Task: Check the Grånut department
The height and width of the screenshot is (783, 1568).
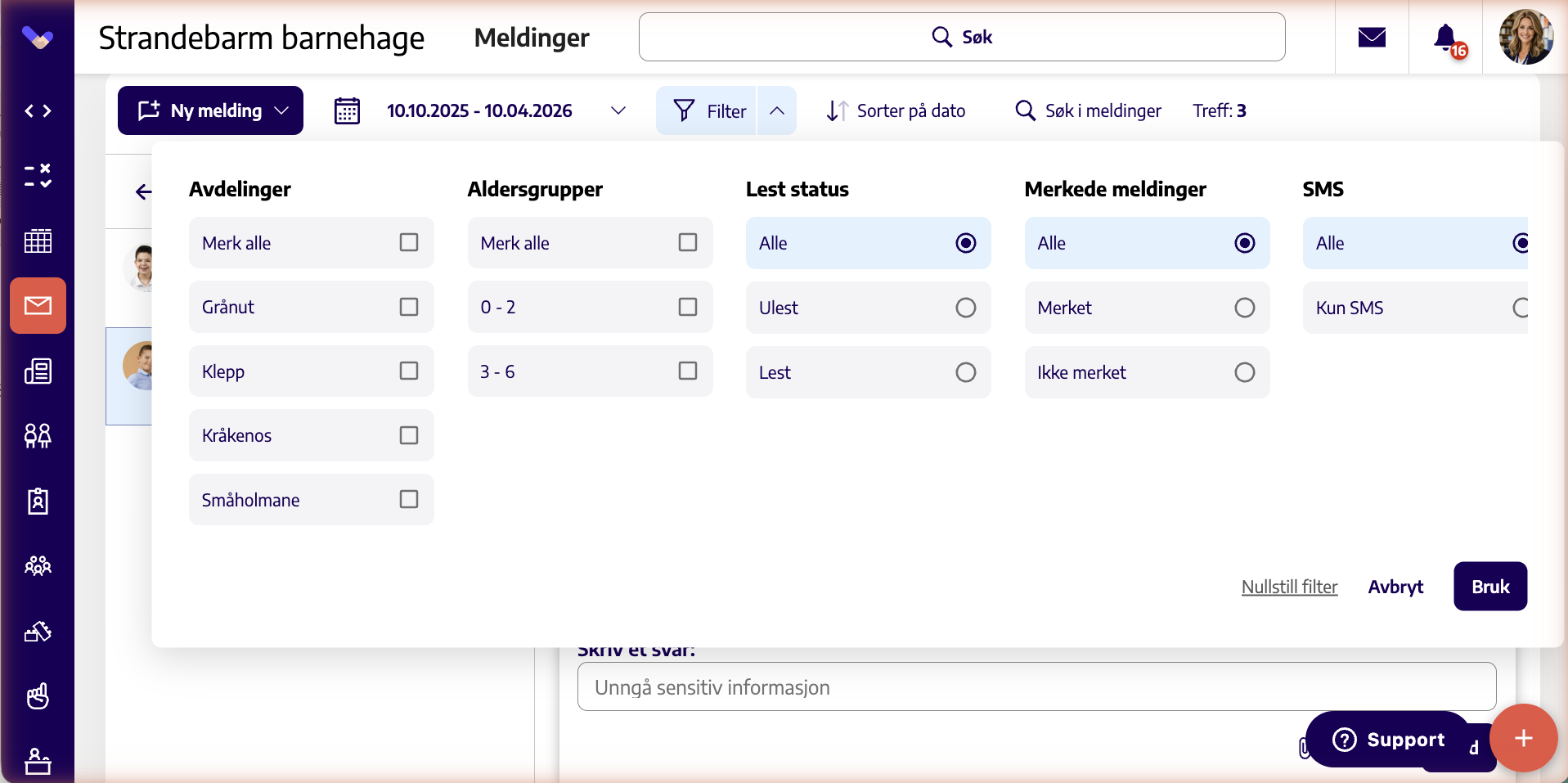Action: [311, 307]
